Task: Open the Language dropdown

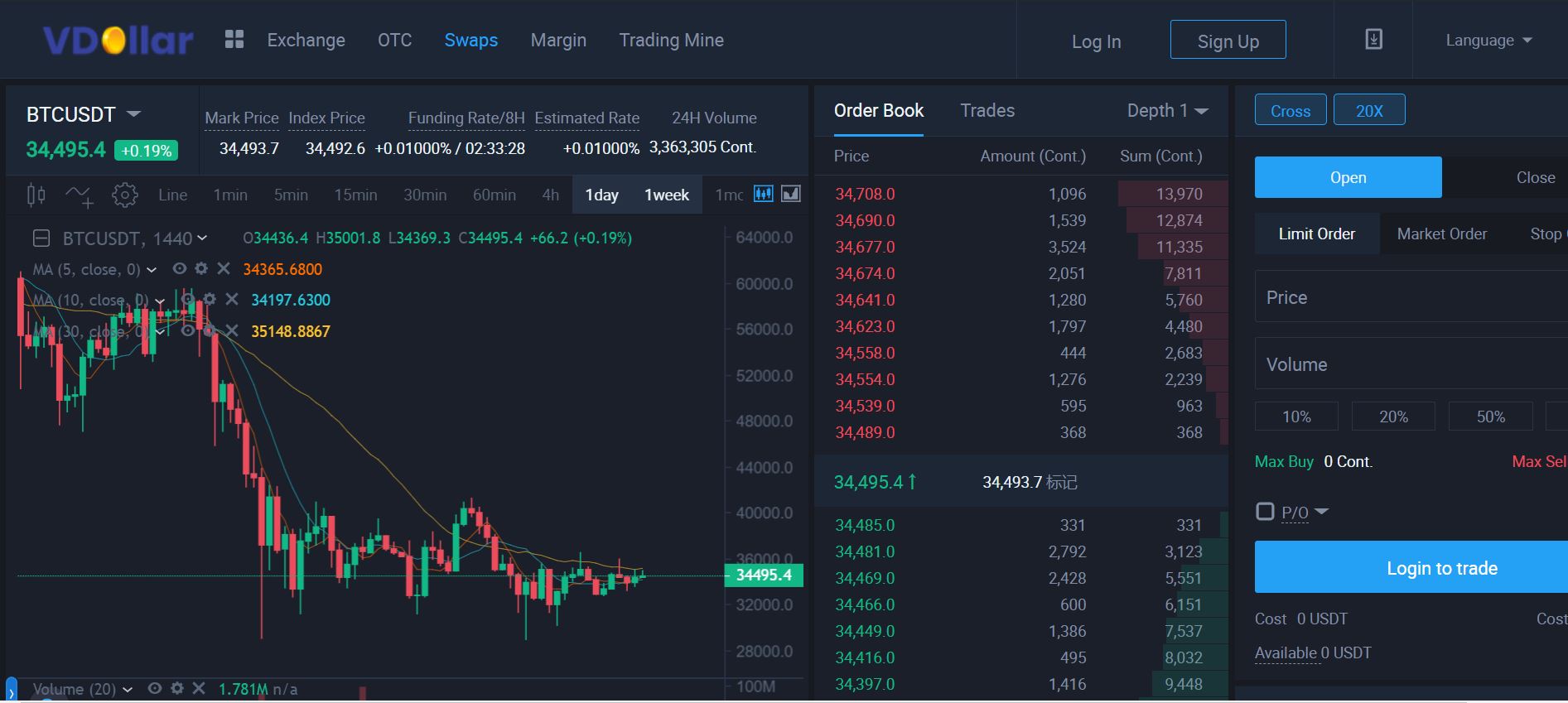Action: tap(1488, 41)
